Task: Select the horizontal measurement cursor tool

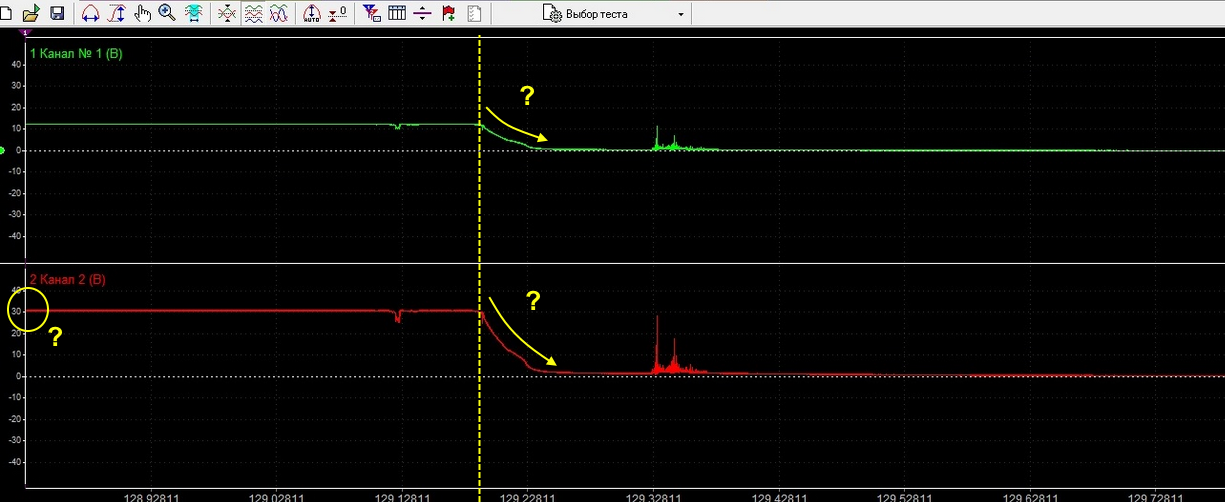Action: [x=90, y=13]
